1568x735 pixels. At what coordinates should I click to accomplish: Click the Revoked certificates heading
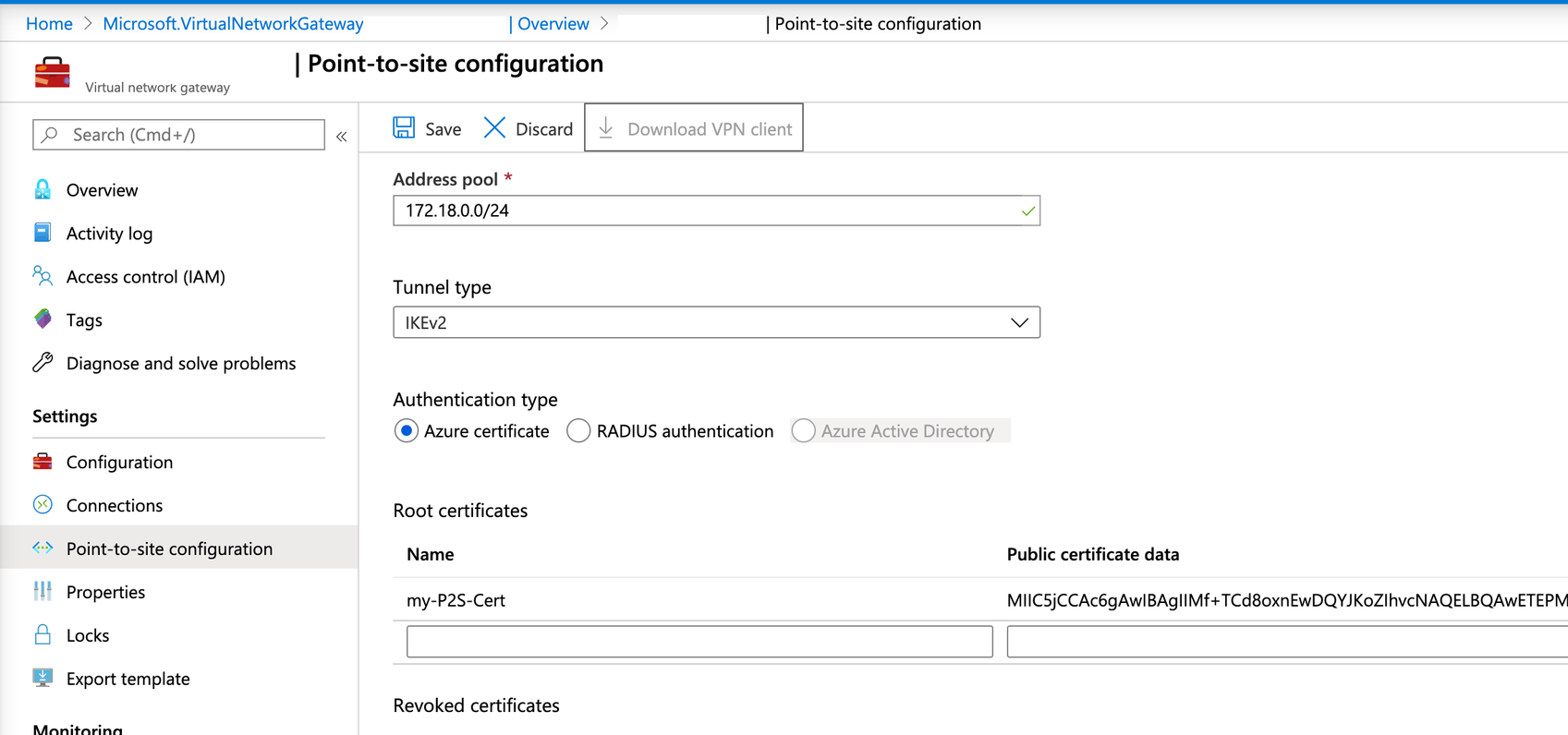(476, 705)
